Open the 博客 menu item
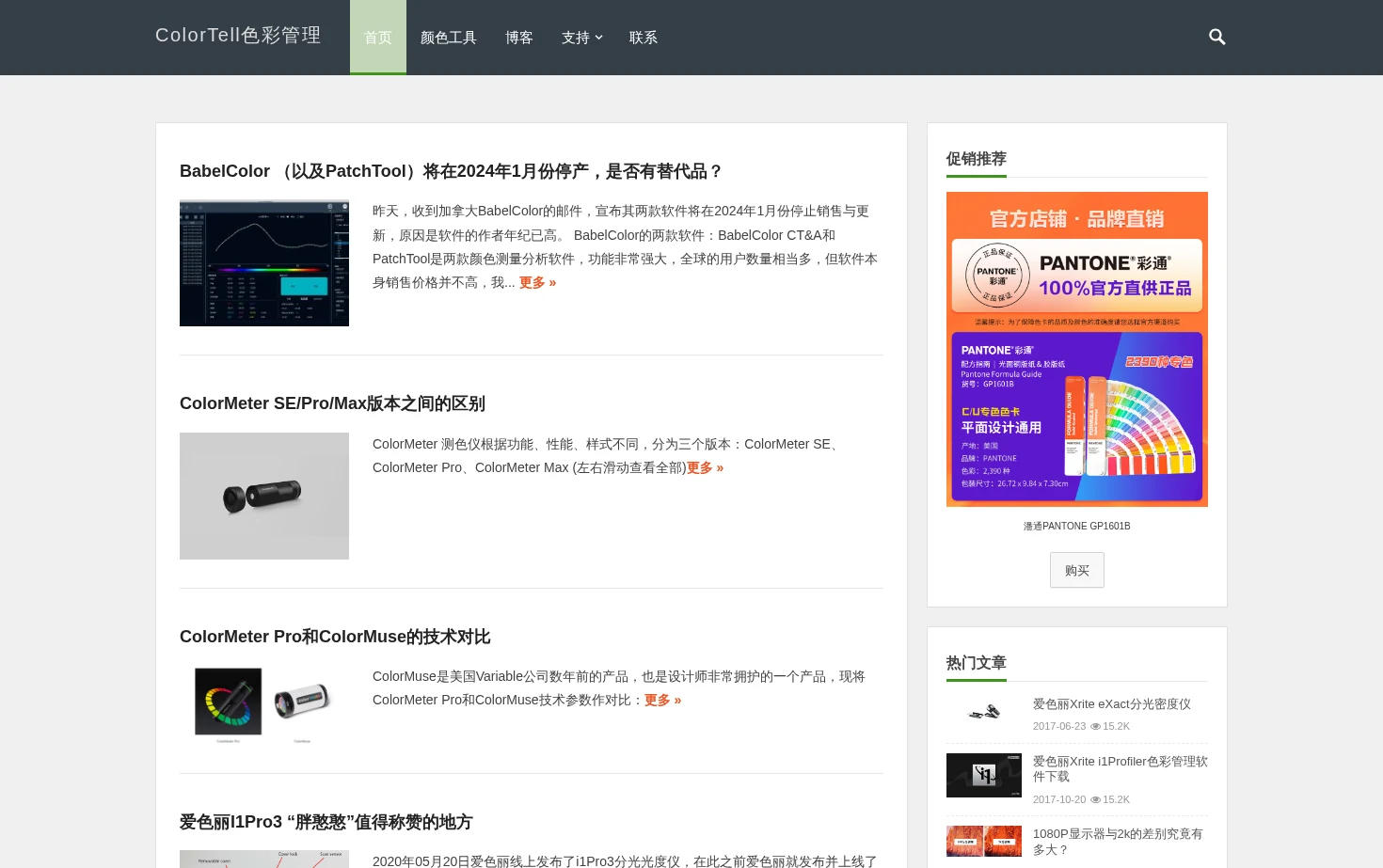 click(x=519, y=38)
